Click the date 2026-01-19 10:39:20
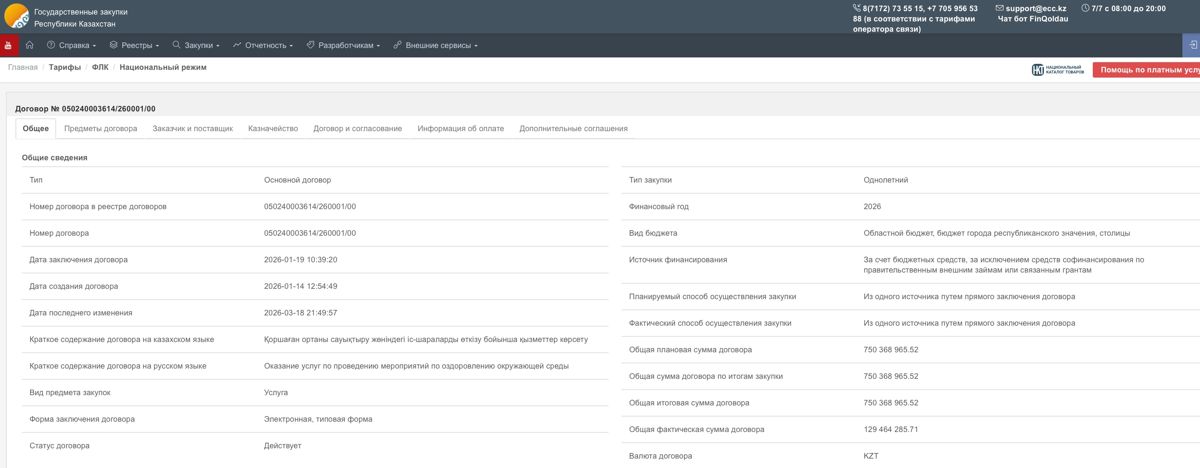 [300, 259]
